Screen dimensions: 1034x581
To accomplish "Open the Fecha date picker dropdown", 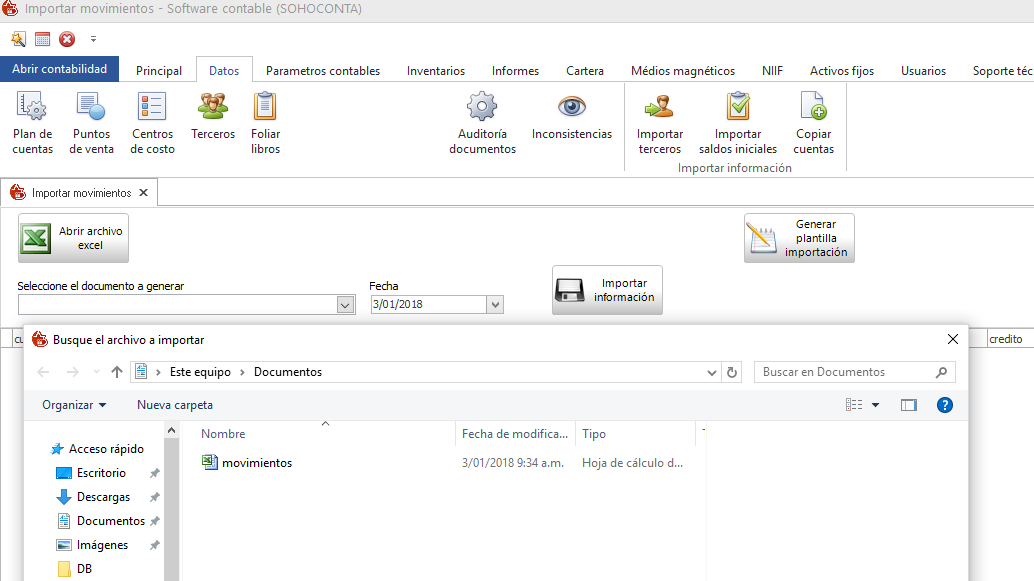I will [x=494, y=305].
